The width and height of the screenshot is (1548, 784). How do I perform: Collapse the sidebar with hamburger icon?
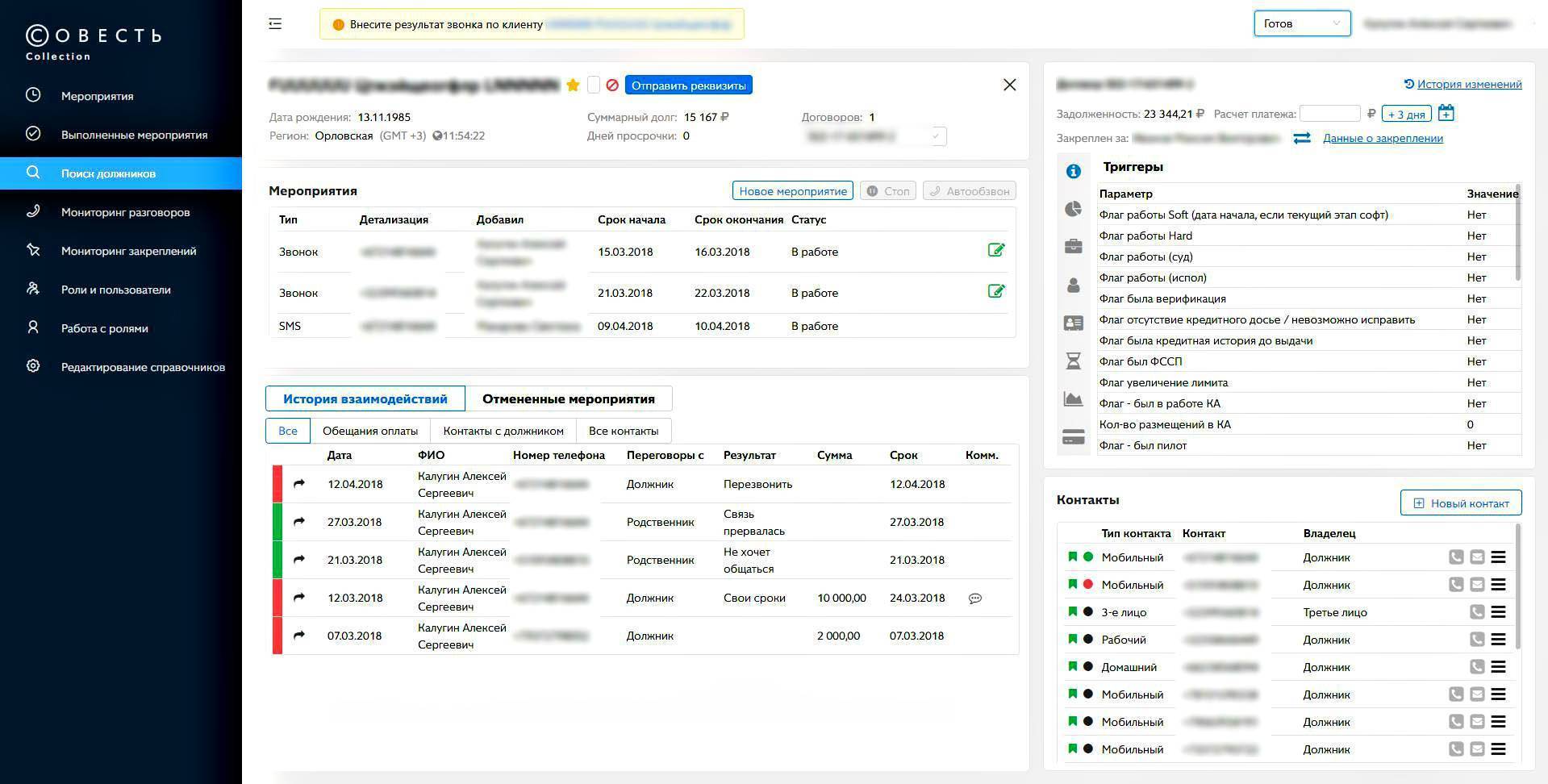[x=275, y=24]
